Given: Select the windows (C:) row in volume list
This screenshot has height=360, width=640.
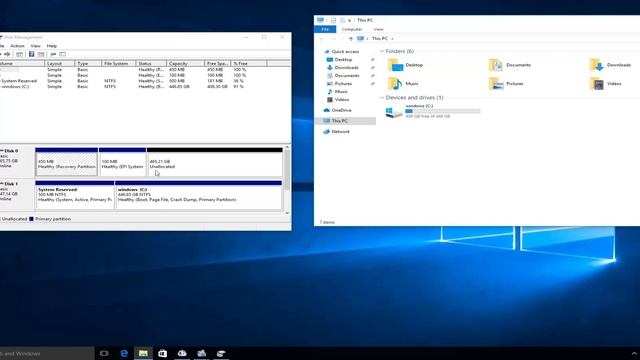Looking at the screenshot, I should 122,87.
